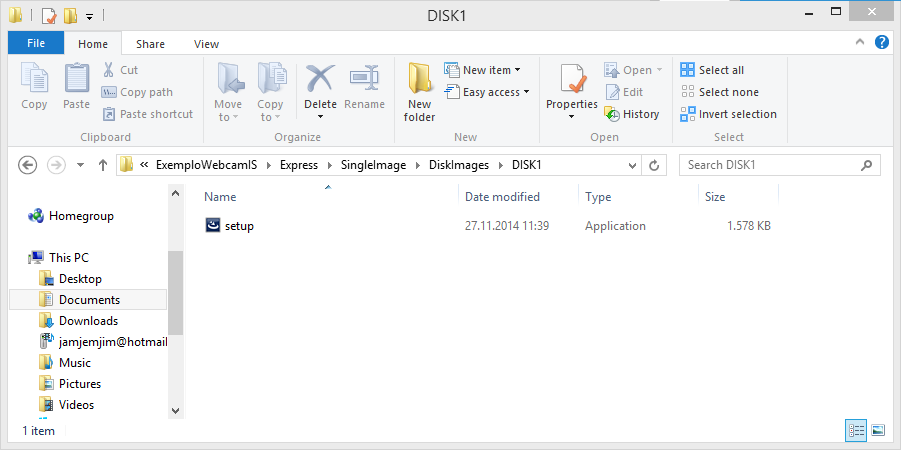Click the Properties icon
The width and height of the screenshot is (901, 450).
572,79
